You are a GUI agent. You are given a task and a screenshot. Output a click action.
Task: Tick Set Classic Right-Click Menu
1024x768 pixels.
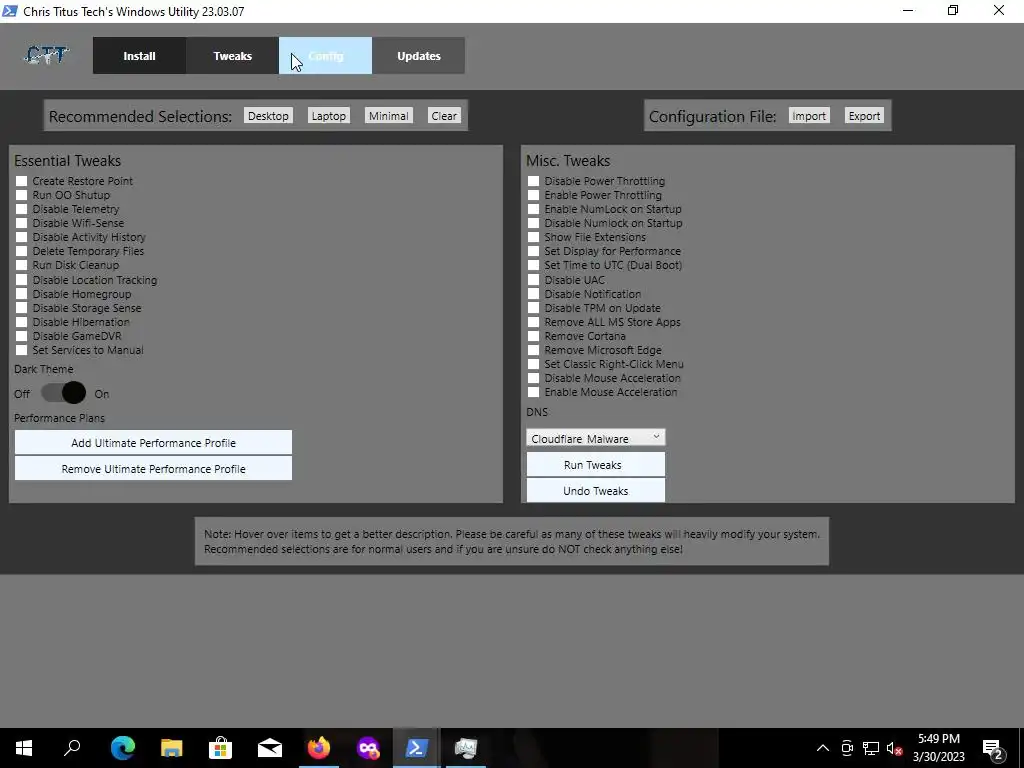(534, 364)
